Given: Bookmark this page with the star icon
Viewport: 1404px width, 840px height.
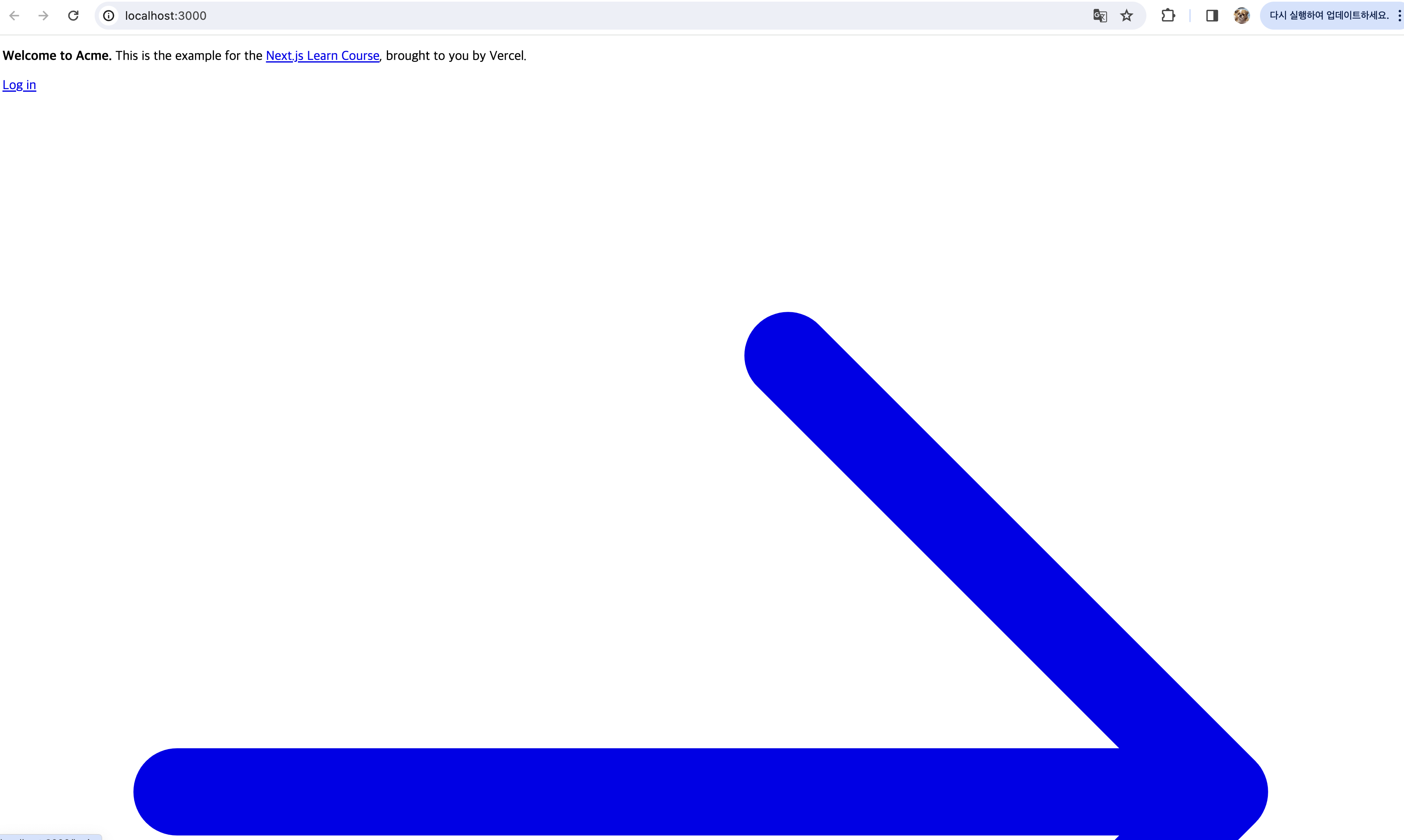Looking at the screenshot, I should 1127,16.
